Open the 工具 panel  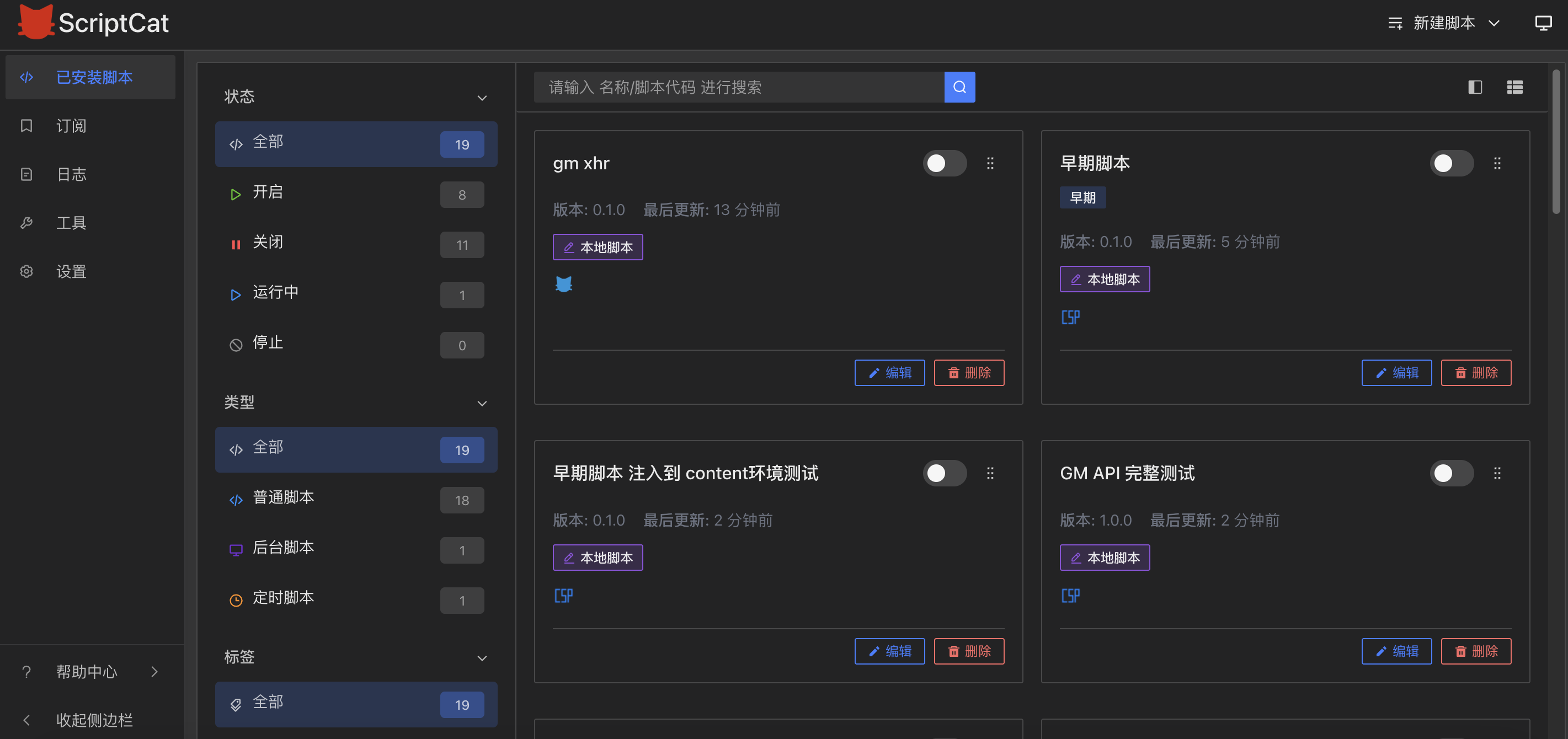71,223
